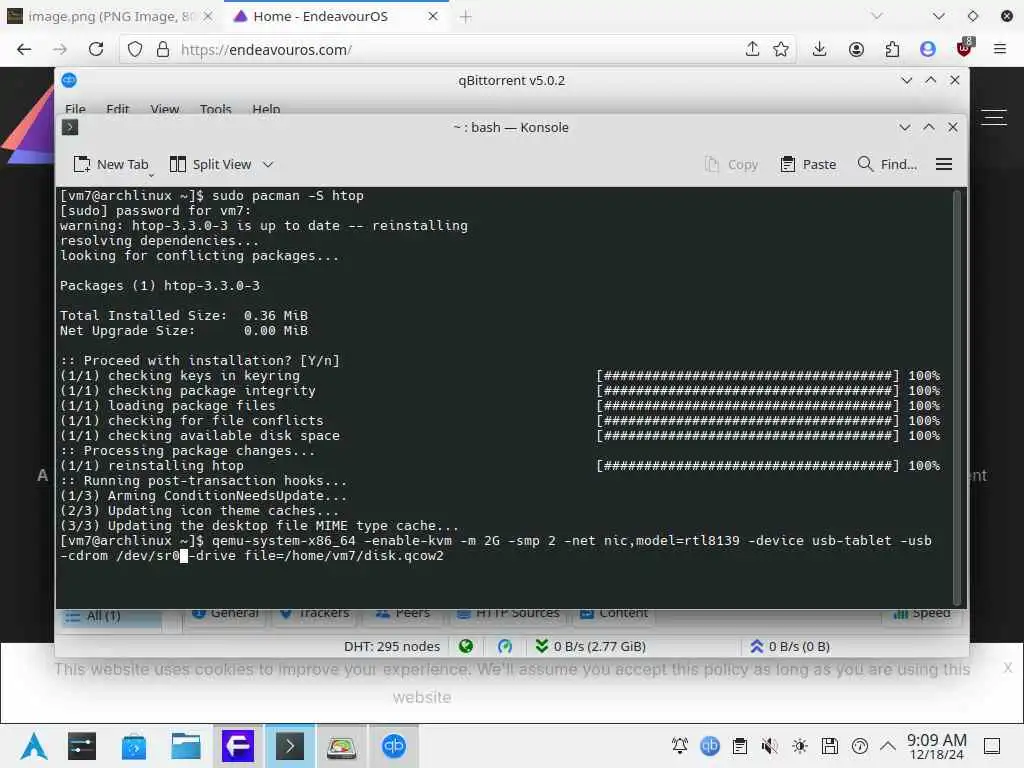Select the All (1) filter in qBittorrent

pos(112,616)
